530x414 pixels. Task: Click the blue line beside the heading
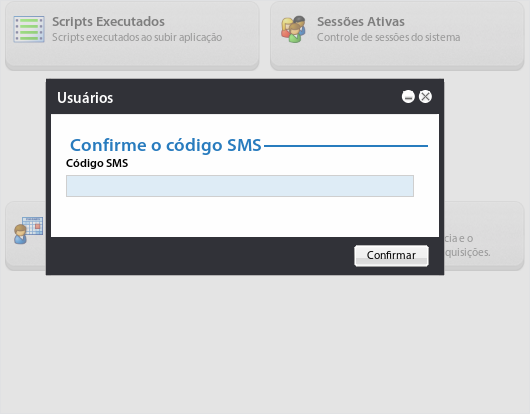[346, 146]
